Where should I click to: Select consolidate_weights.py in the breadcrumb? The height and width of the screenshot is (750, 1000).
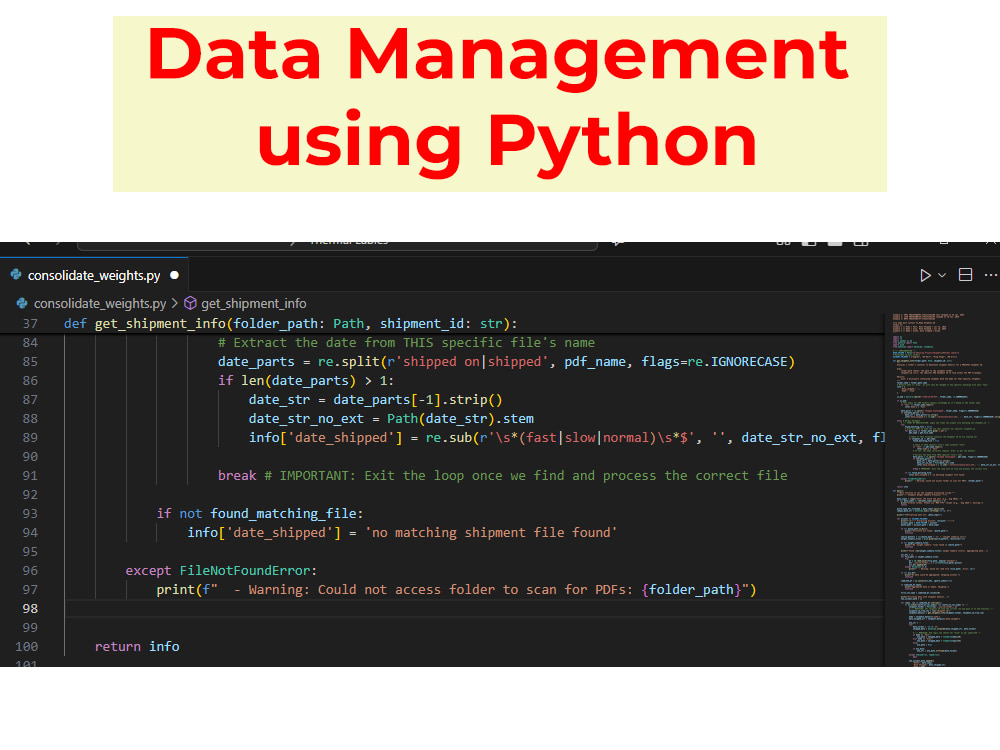(100, 304)
